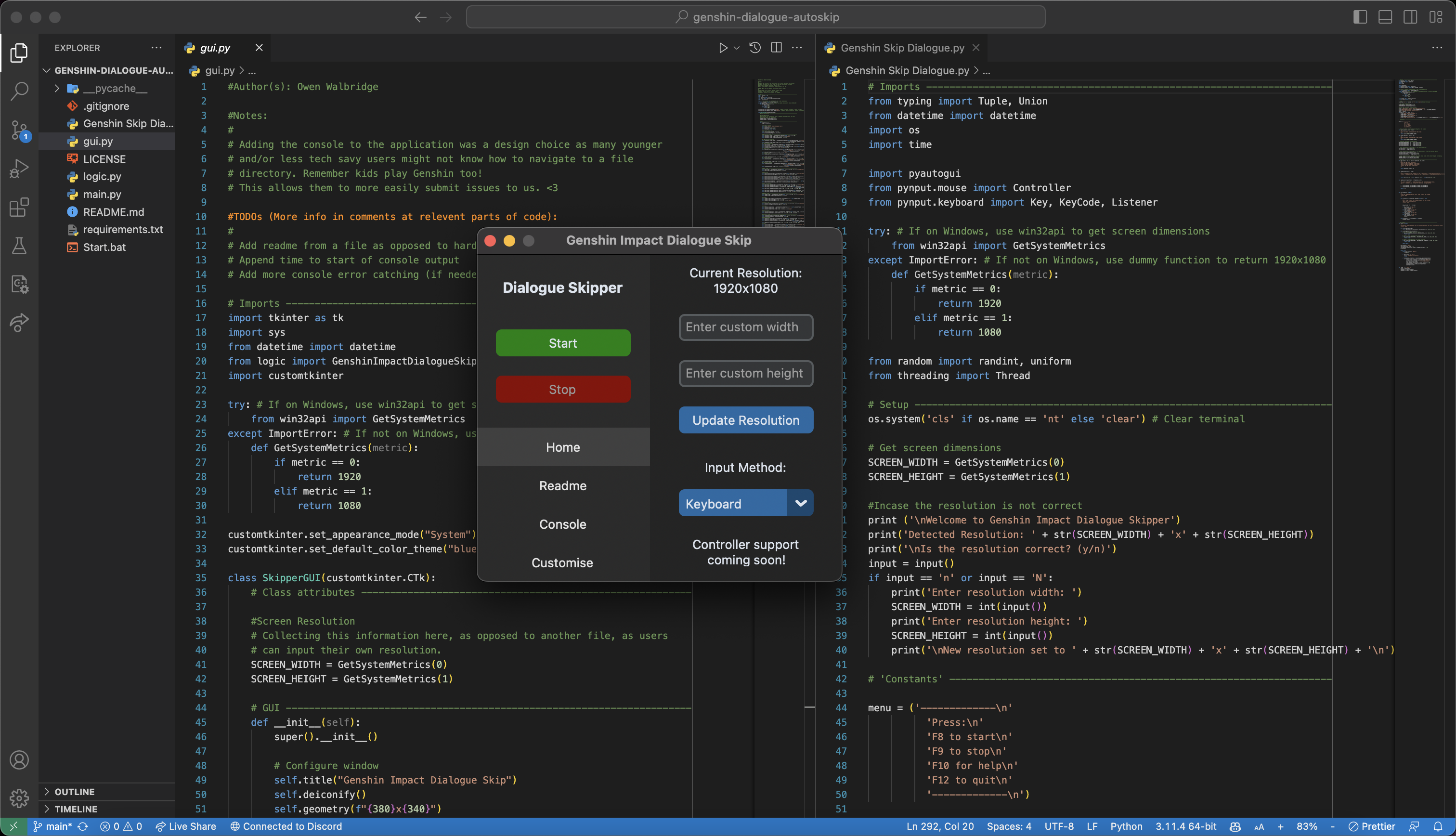Screen dimensions: 1456x836
Task: Open the Run and Debug view
Action: 20,168
